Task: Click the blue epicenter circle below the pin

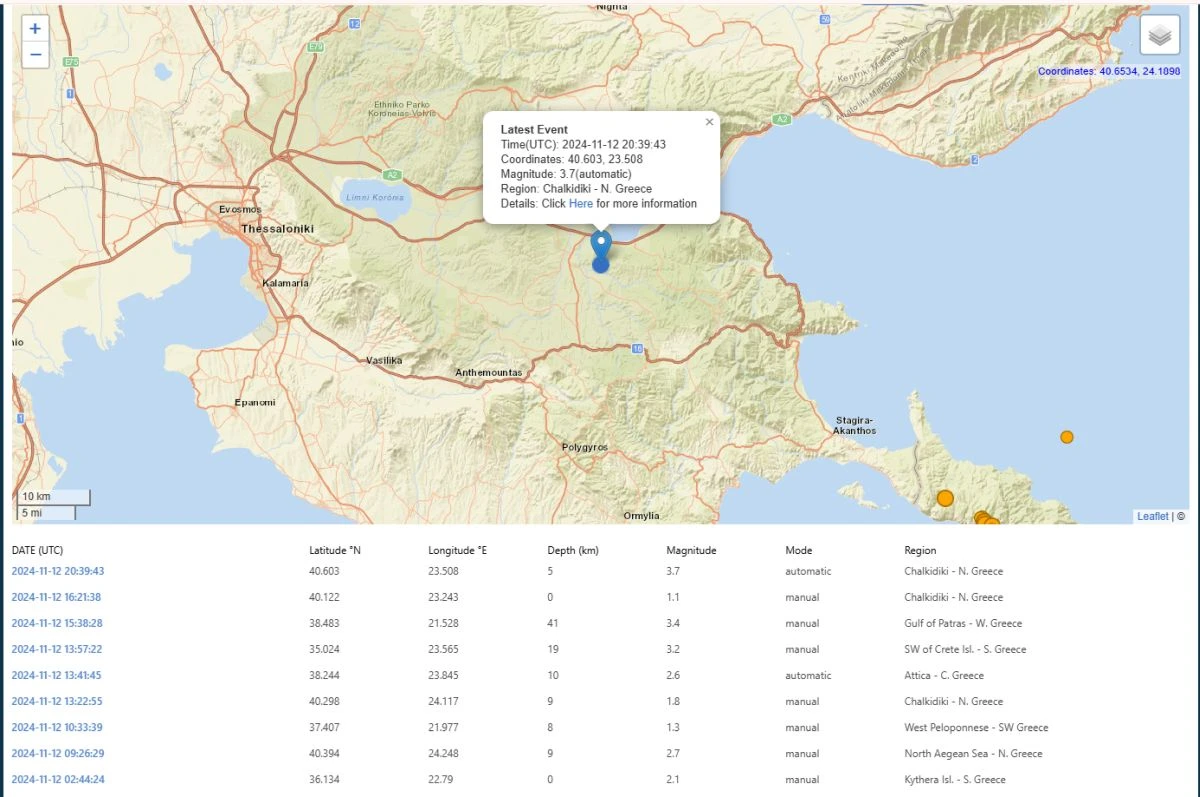Action: (600, 265)
